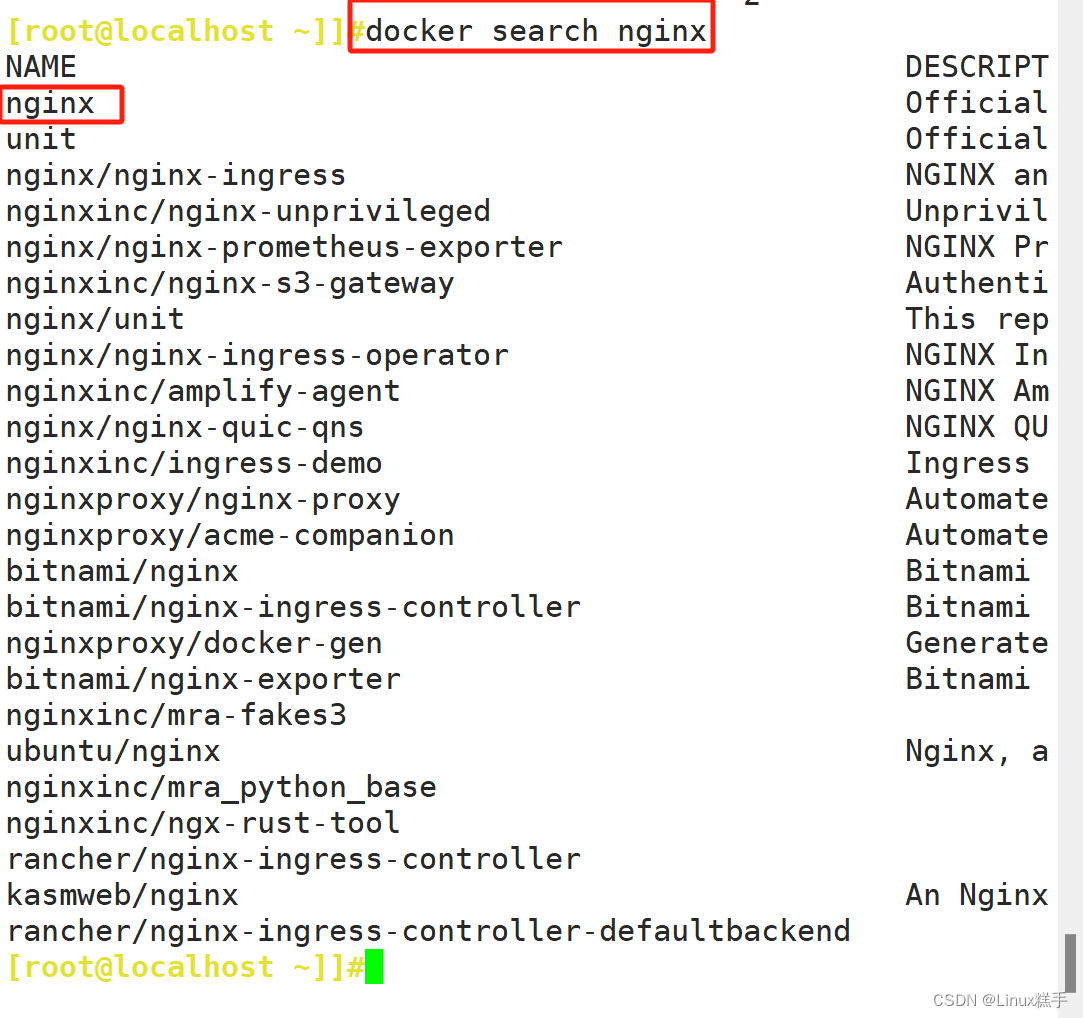Click the green terminal cursor block
The height and width of the screenshot is (1018, 1083).
click(x=374, y=966)
